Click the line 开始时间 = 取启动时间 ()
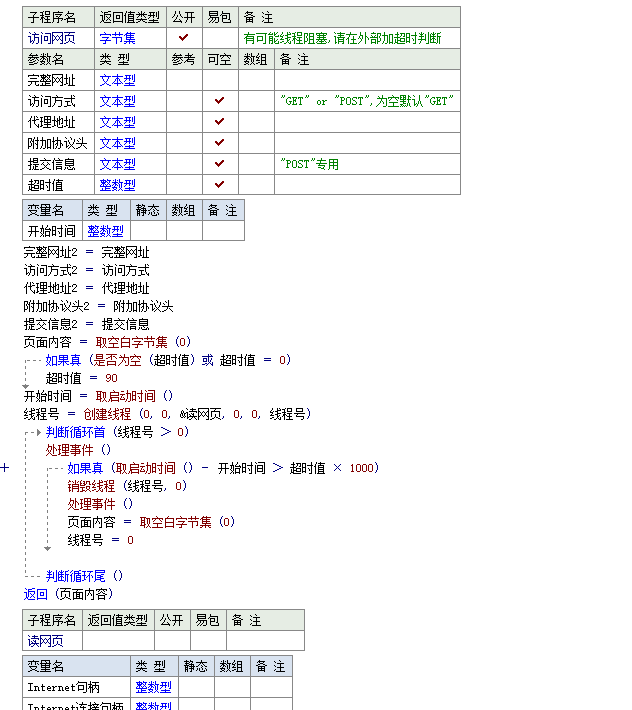Screen dimensions: 632x710 pyautogui.click(x=98, y=396)
